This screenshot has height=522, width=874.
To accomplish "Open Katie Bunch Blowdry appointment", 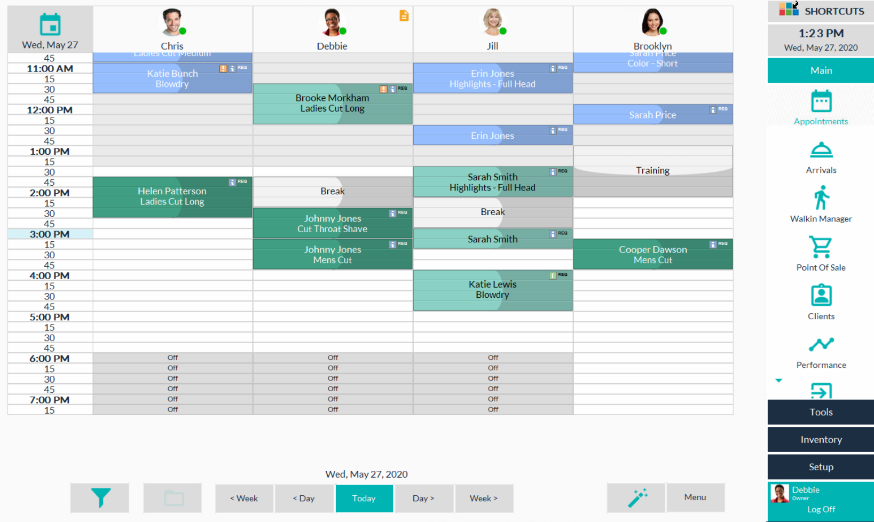I will (172, 78).
